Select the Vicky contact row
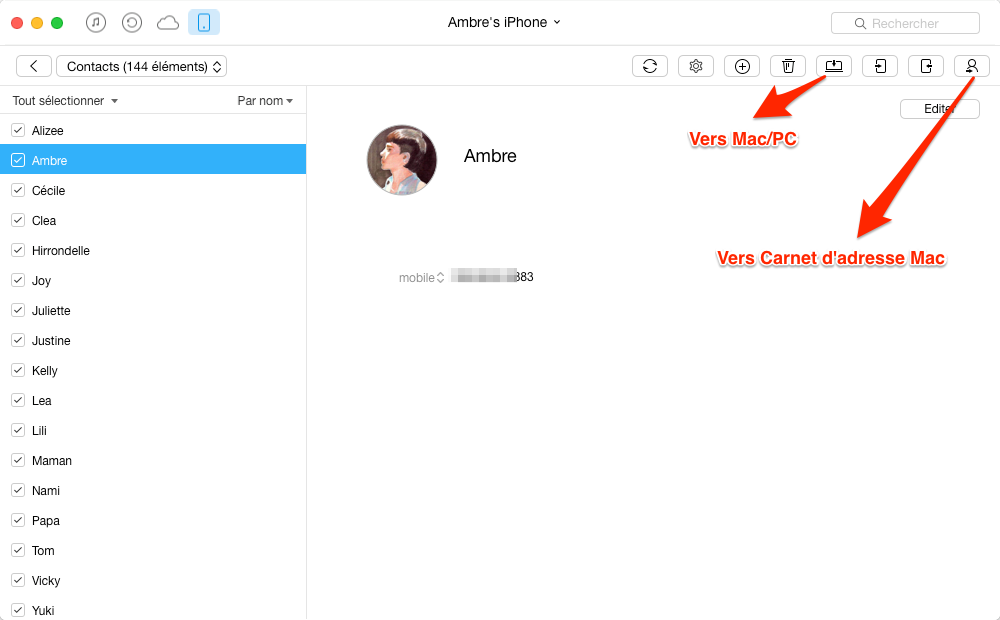 tap(153, 580)
